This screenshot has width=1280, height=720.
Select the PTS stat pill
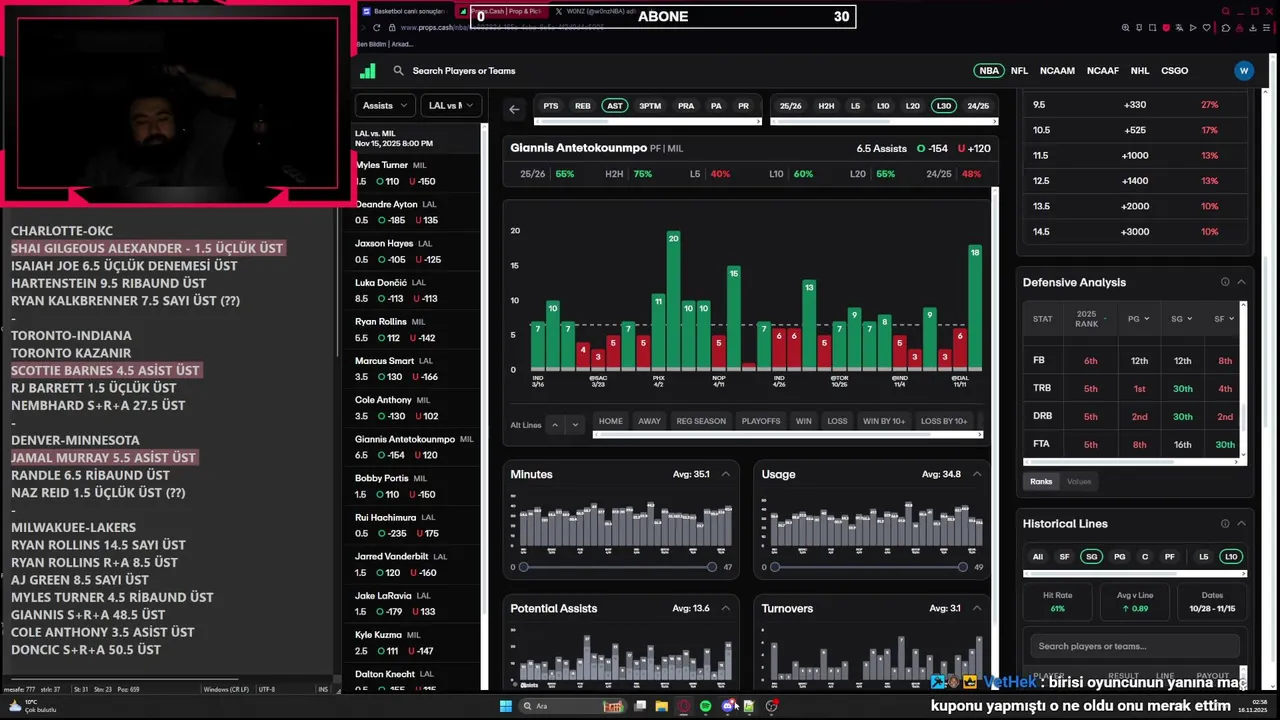point(551,106)
